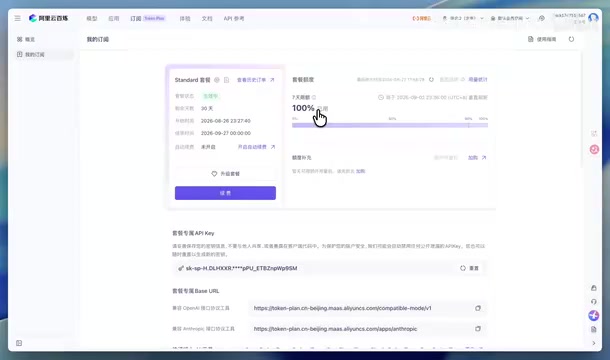The width and height of the screenshot is (610, 360).
Task: Click the 重置 reset API key button
Action: click(470, 268)
